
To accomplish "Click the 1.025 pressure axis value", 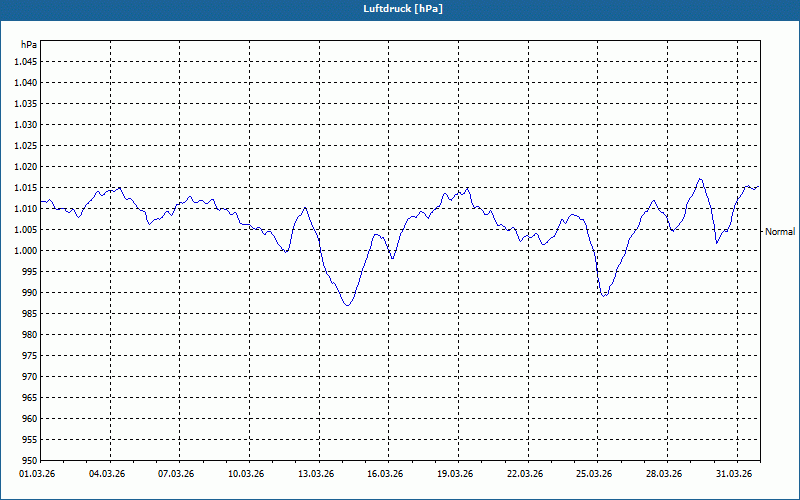I will click(x=26, y=145).
